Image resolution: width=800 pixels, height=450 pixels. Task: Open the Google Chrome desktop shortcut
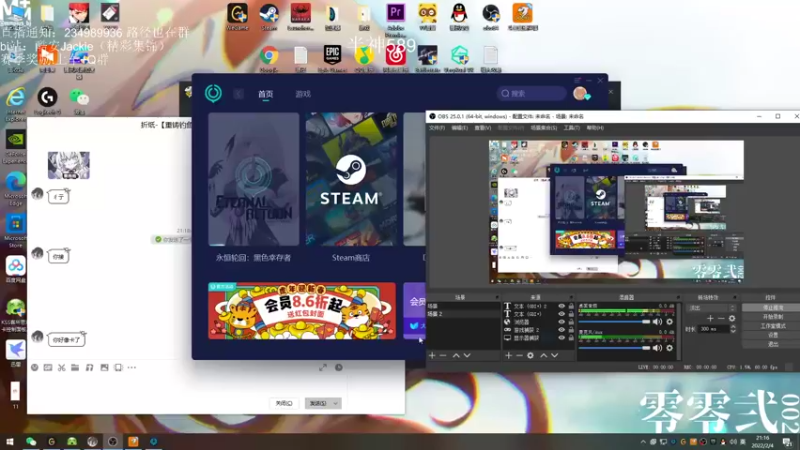[269, 56]
